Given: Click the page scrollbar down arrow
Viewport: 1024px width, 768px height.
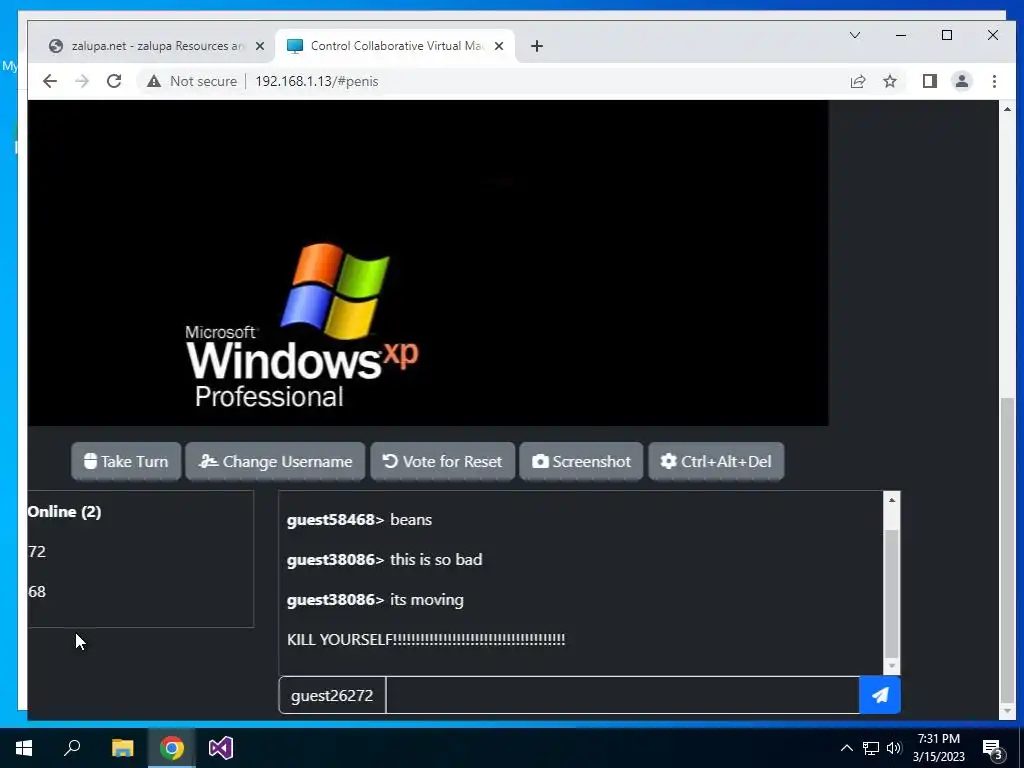Looking at the screenshot, I should click(1007, 710).
